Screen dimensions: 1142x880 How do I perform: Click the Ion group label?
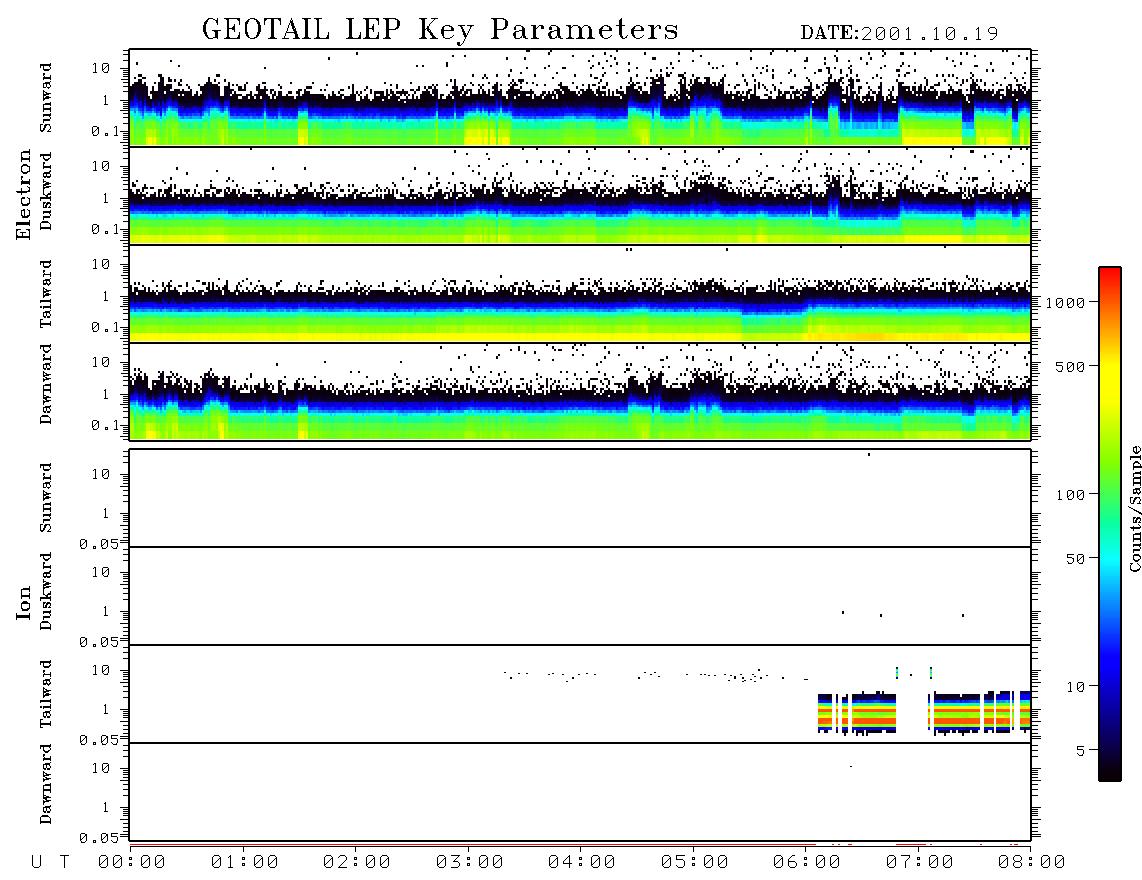(x=23, y=602)
